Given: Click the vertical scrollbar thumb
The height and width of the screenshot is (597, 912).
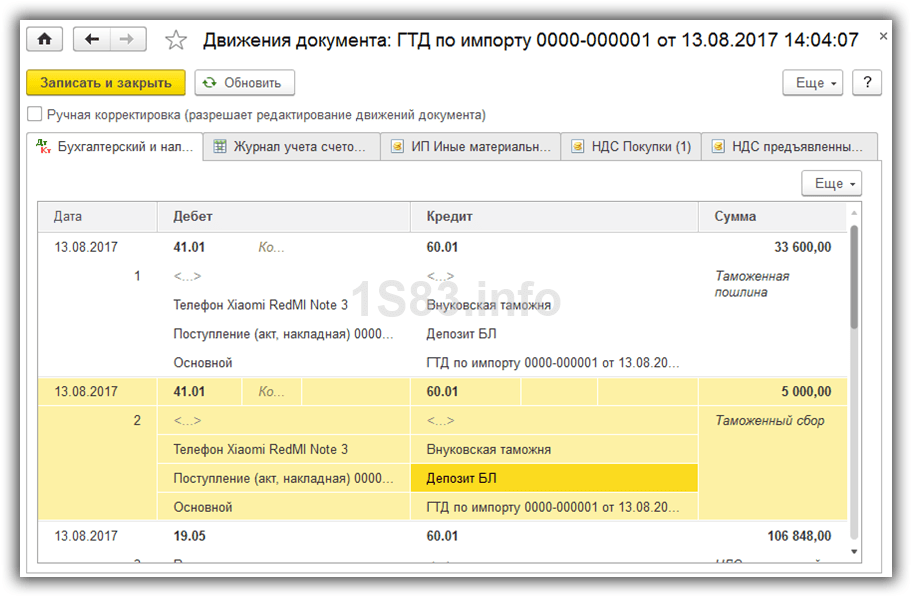Looking at the screenshot, I should 854,276.
